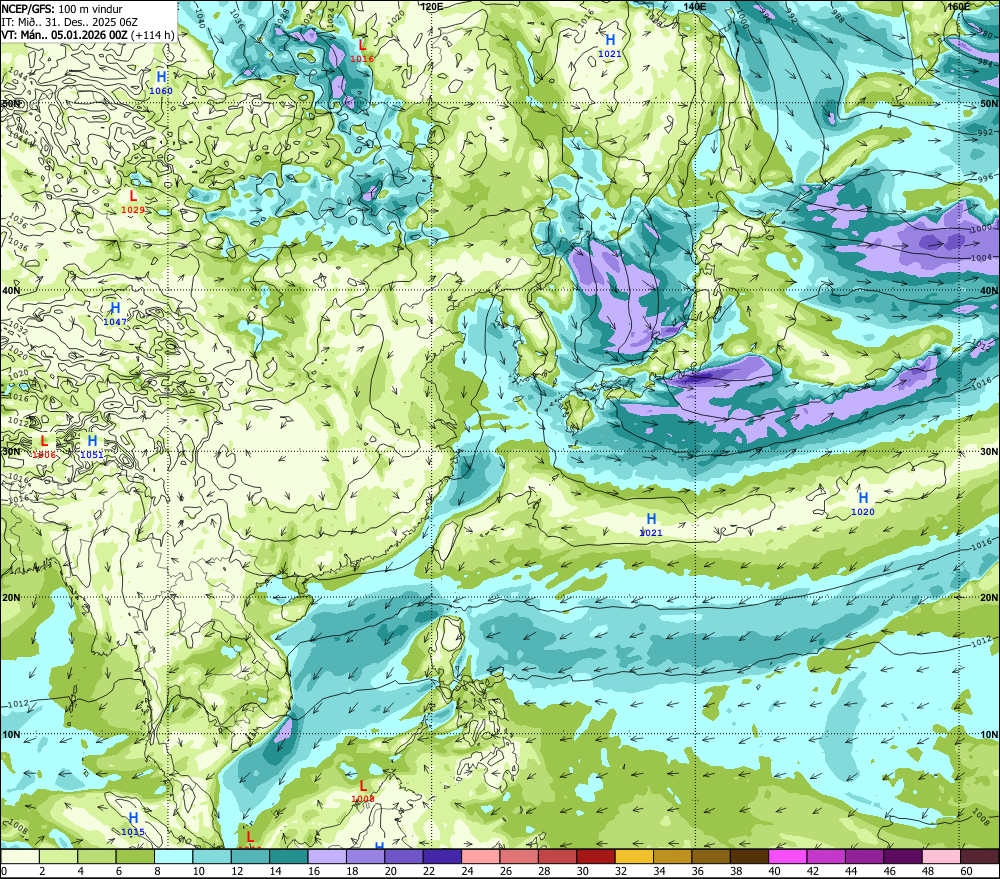Click the H 1021 high below 30N
Image resolution: width=1000 pixels, height=879 pixels.
[651, 525]
